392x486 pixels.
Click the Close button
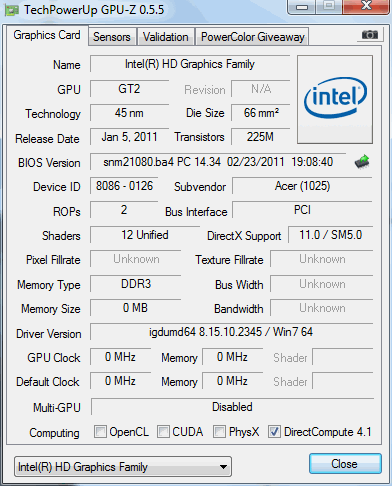pyautogui.click(x=345, y=464)
